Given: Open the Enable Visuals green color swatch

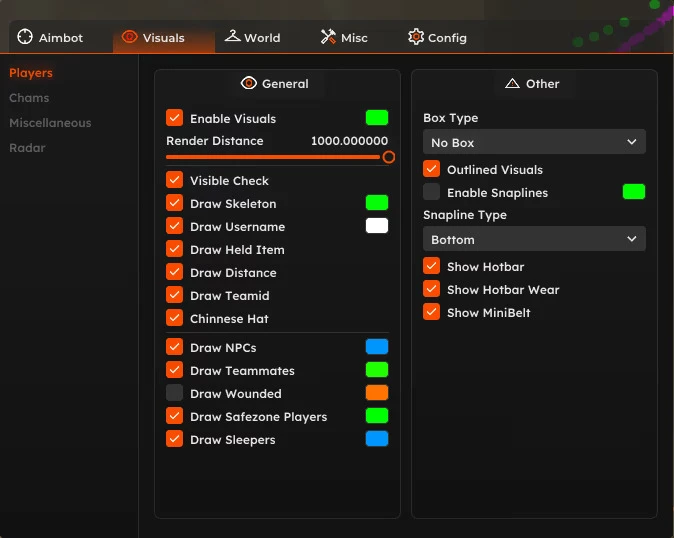Looking at the screenshot, I should tap(377, 118).
